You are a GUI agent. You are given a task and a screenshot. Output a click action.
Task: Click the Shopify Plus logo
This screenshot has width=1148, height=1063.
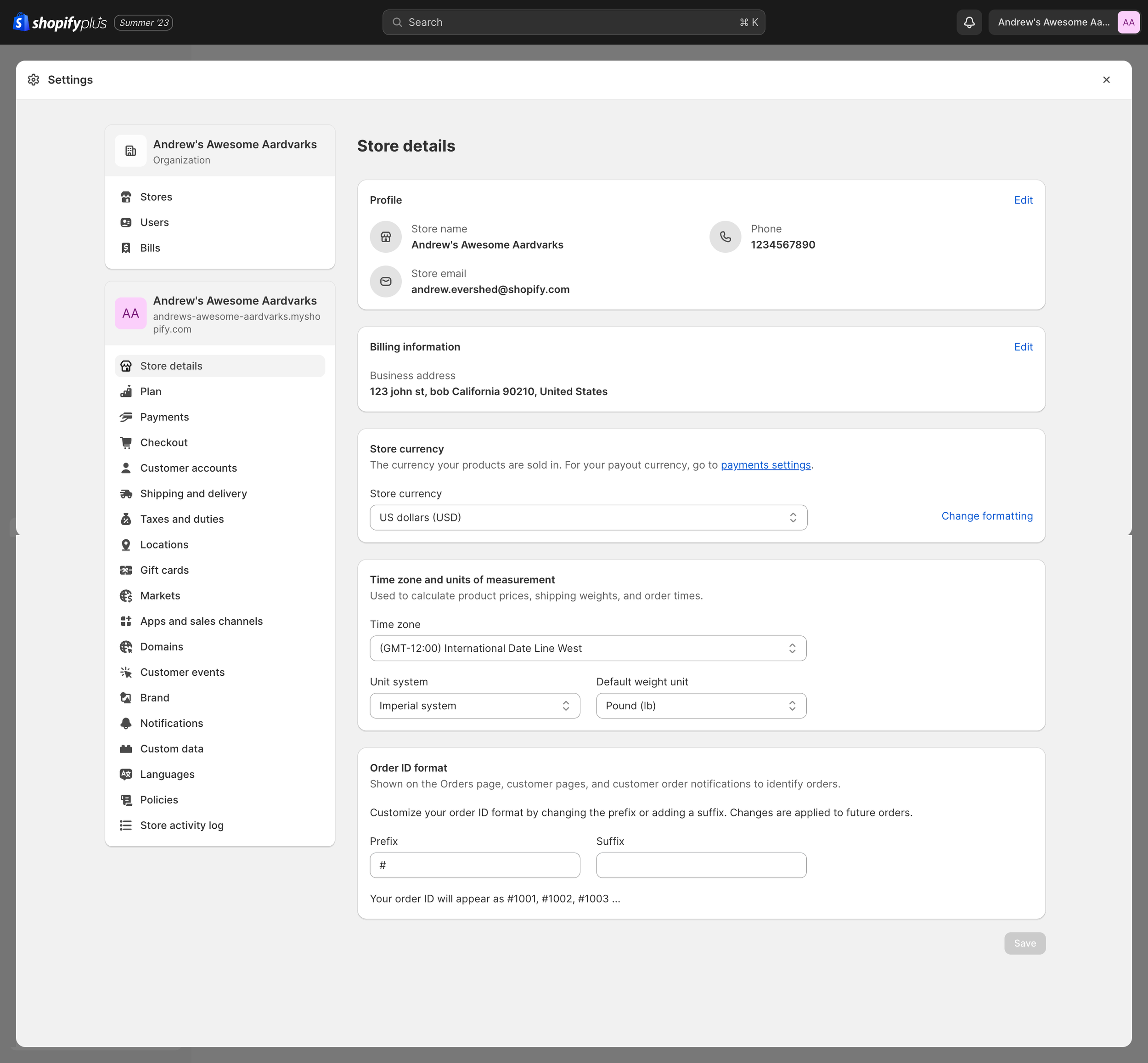coord(60,23)
